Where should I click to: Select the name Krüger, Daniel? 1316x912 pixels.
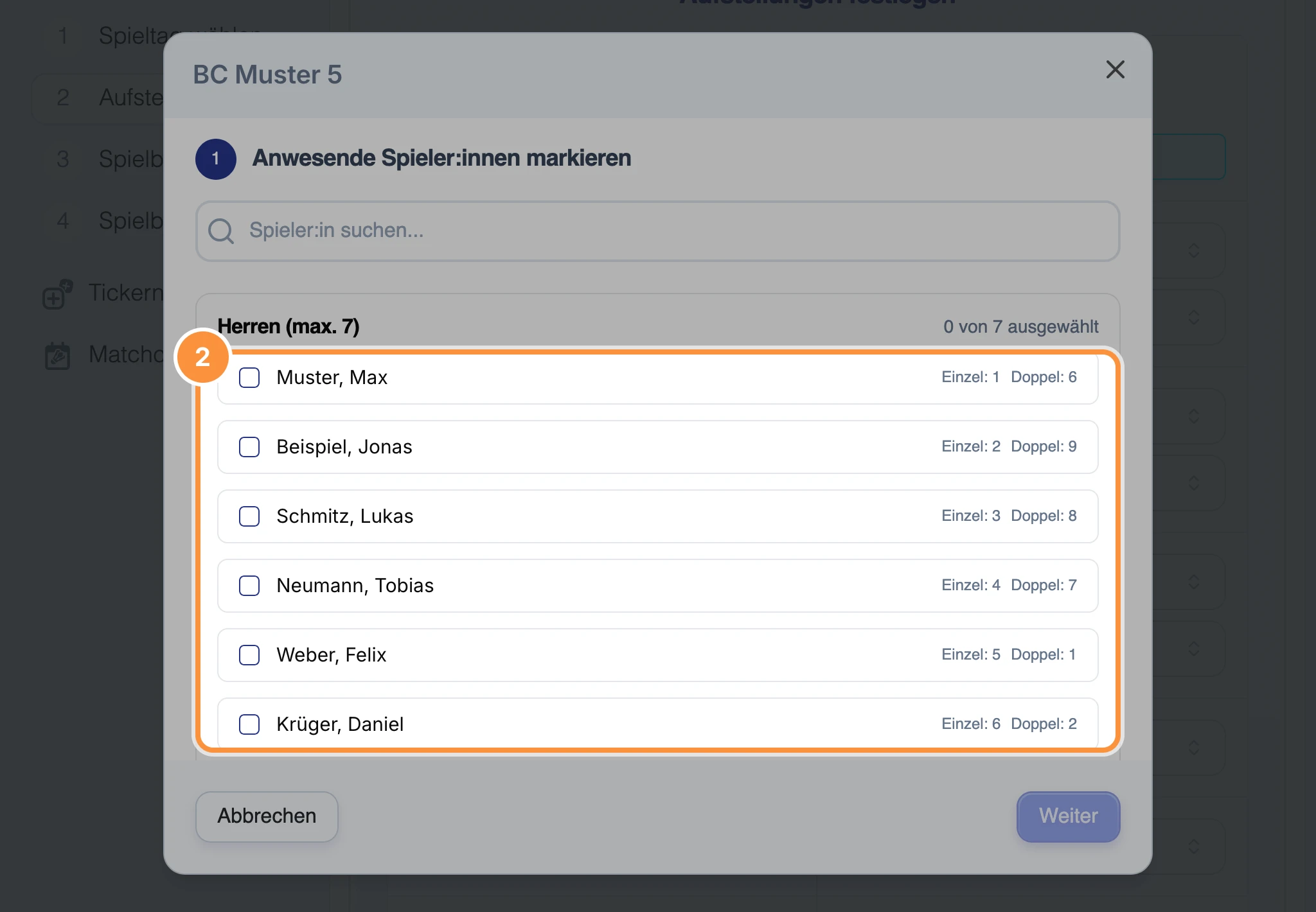[340, 724]
